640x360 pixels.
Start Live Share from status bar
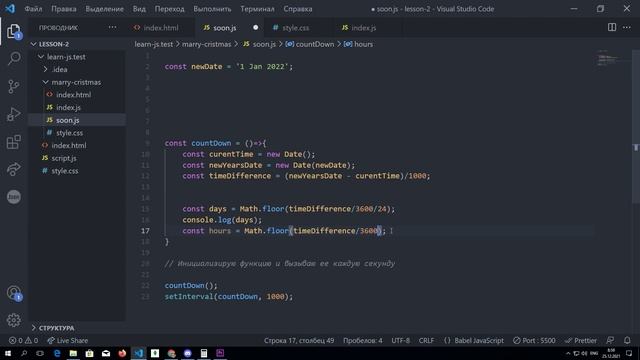pos(67,340)
